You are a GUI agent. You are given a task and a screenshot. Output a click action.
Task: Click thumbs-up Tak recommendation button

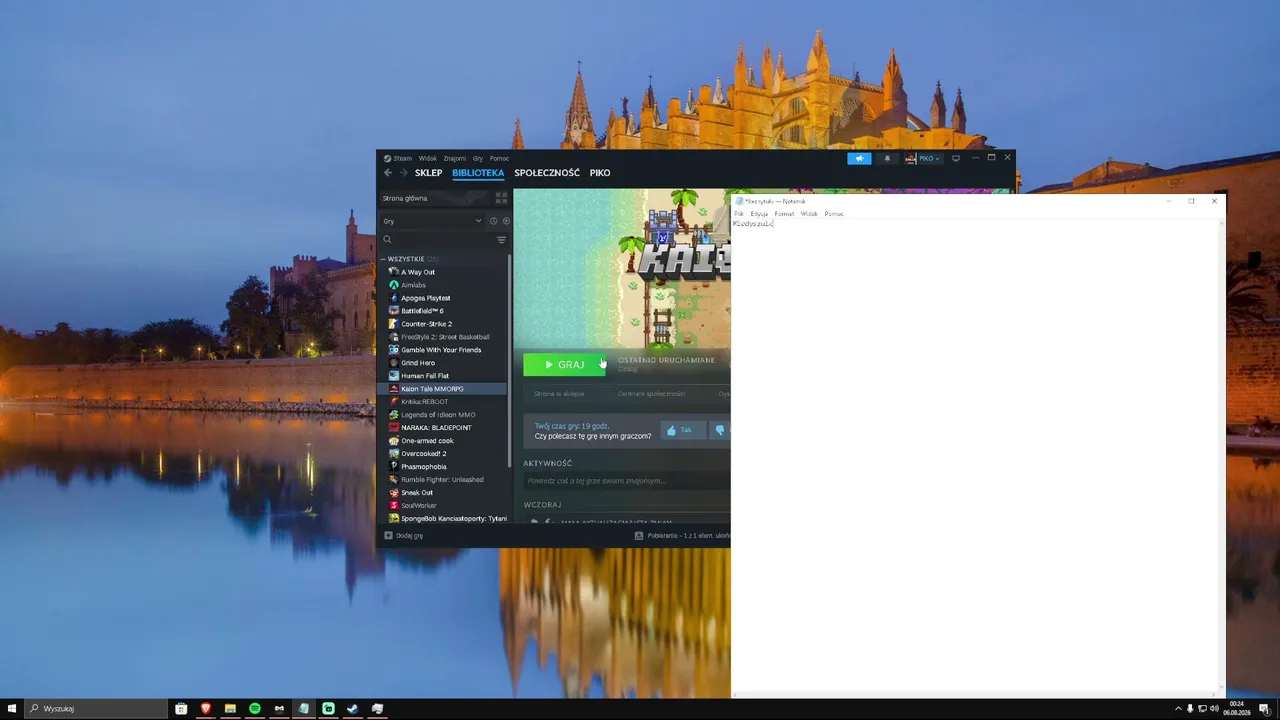click(684, 430)
